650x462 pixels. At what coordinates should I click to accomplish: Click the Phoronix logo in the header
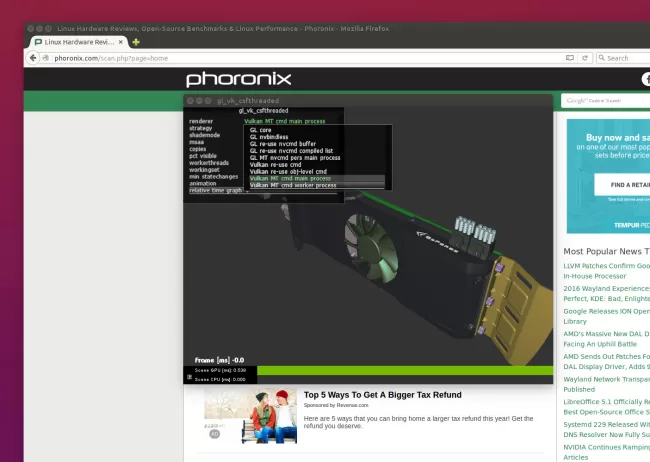pos(238,79)
